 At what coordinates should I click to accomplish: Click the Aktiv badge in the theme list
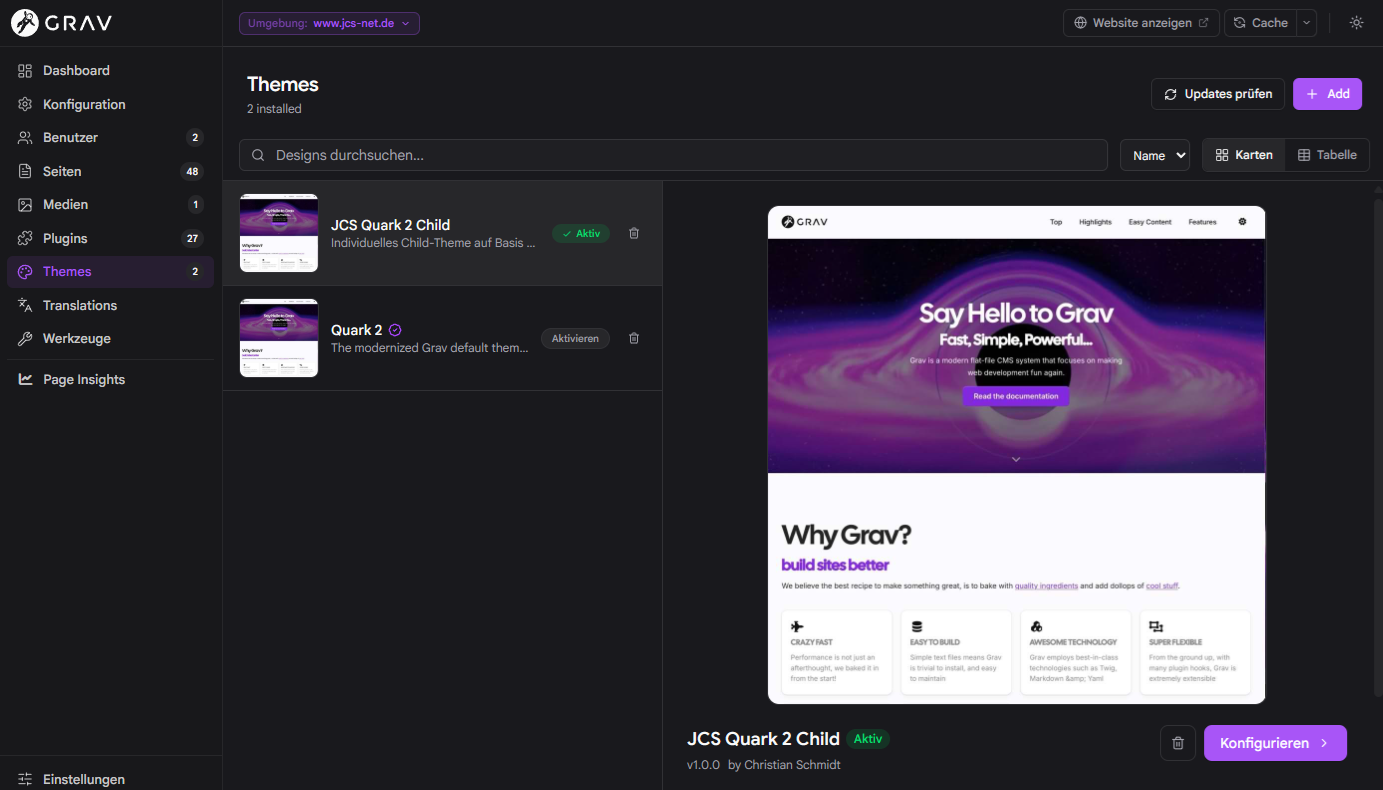click(x=581, y=233)
